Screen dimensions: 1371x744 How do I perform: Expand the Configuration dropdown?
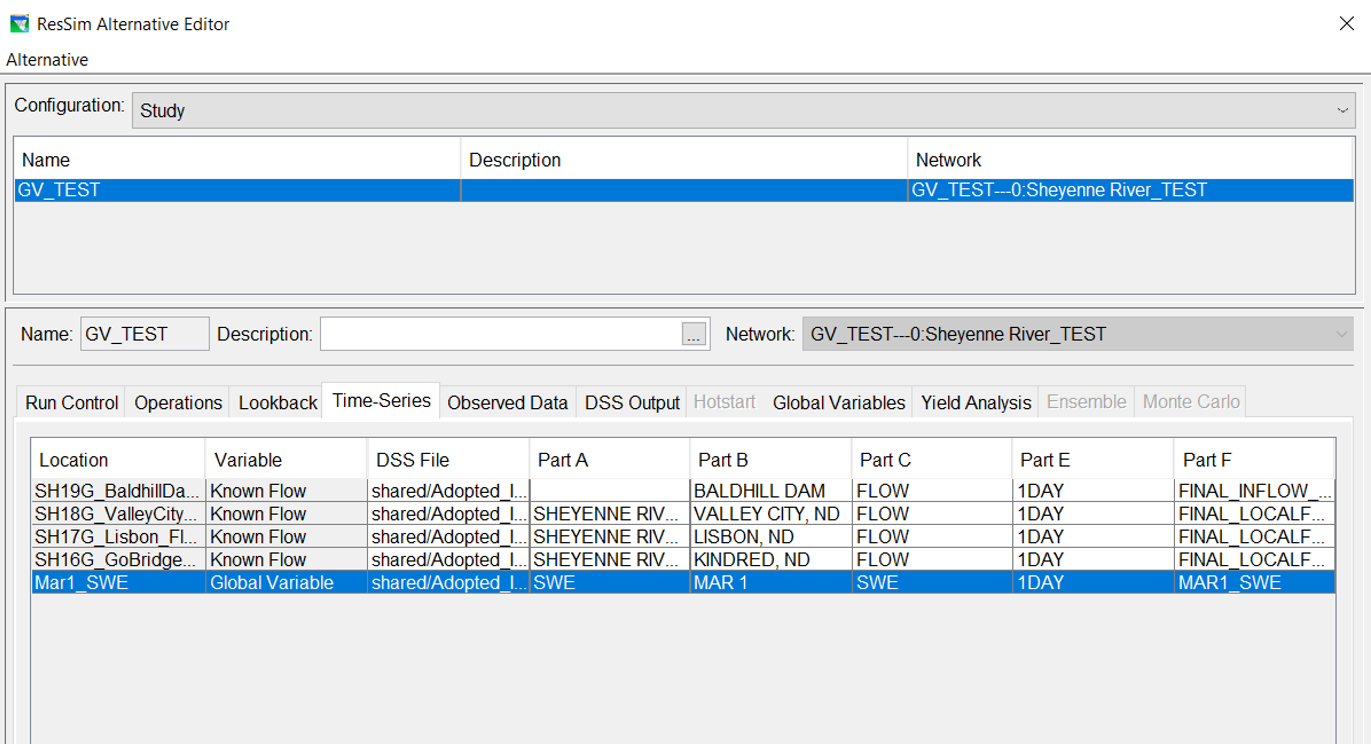point(1342,110)
